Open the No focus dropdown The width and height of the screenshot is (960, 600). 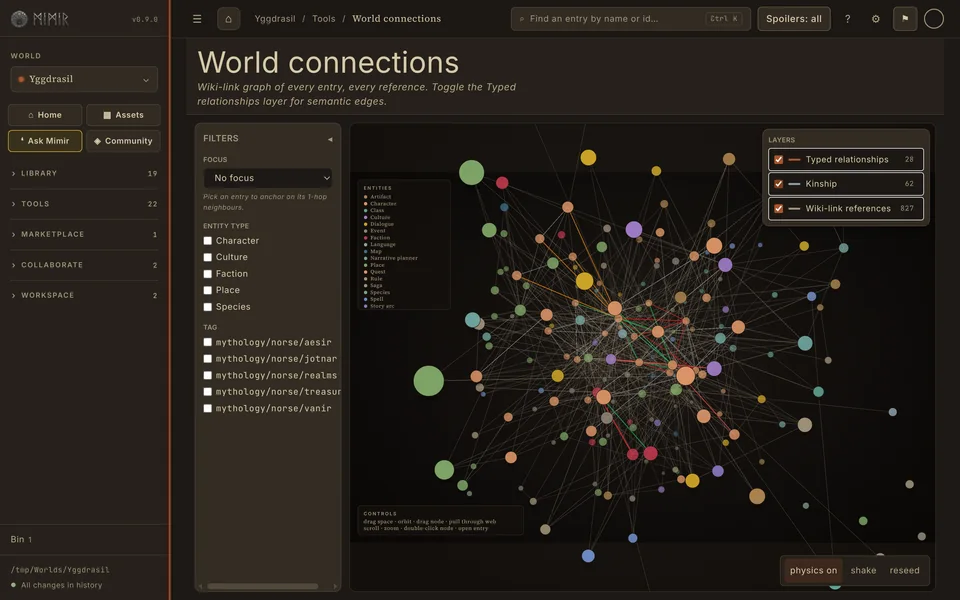tap(268, 178)
